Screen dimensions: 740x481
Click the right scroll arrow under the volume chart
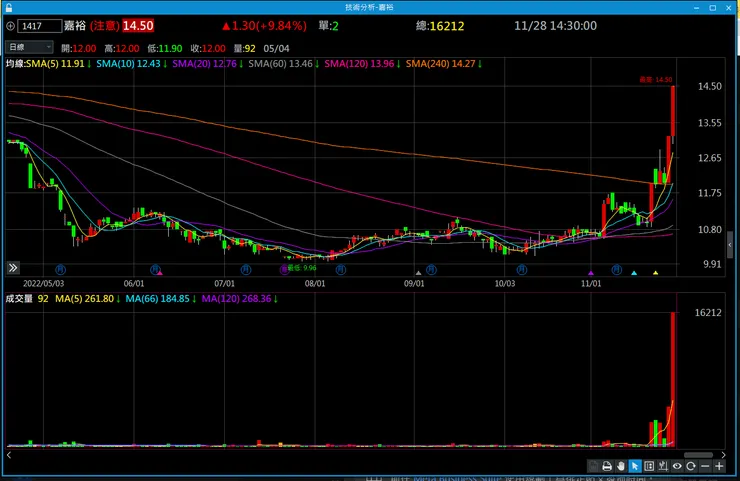click(x=723, y=455)
